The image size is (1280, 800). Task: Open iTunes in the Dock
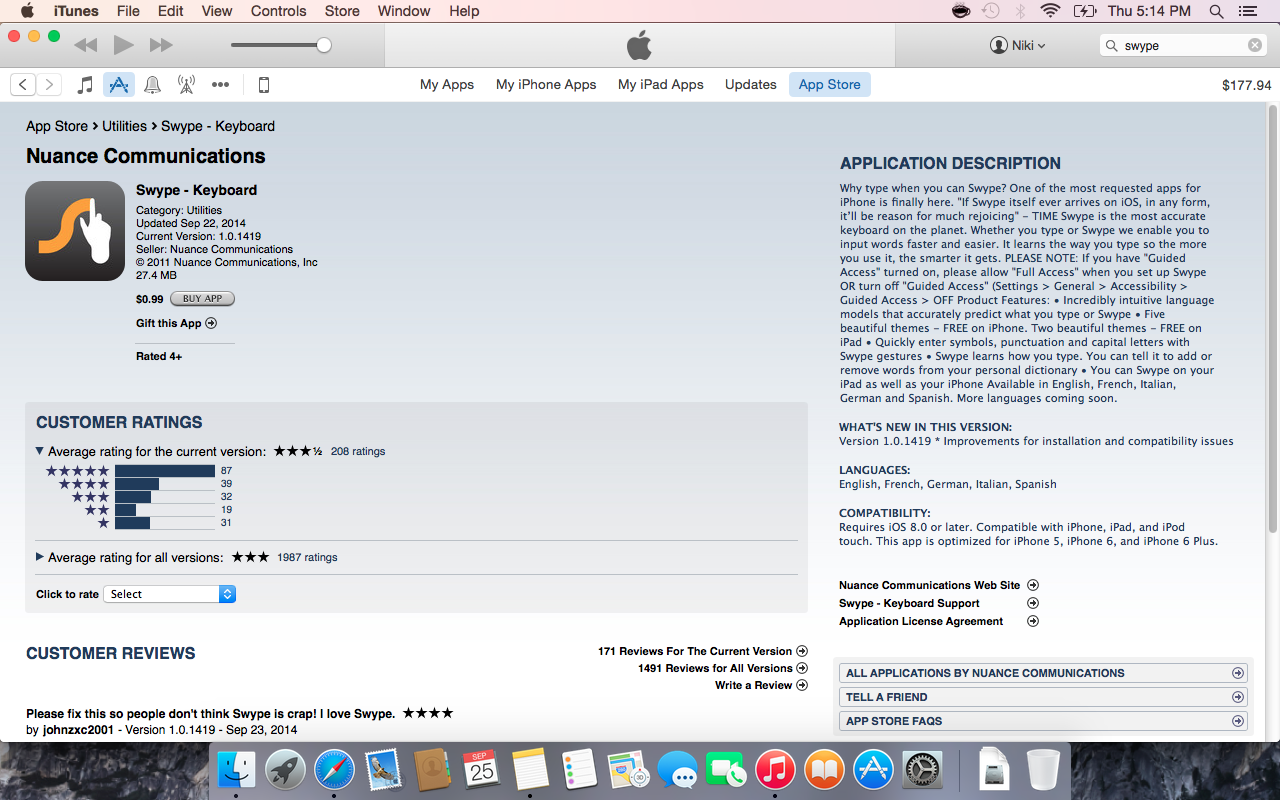[775, 769]
